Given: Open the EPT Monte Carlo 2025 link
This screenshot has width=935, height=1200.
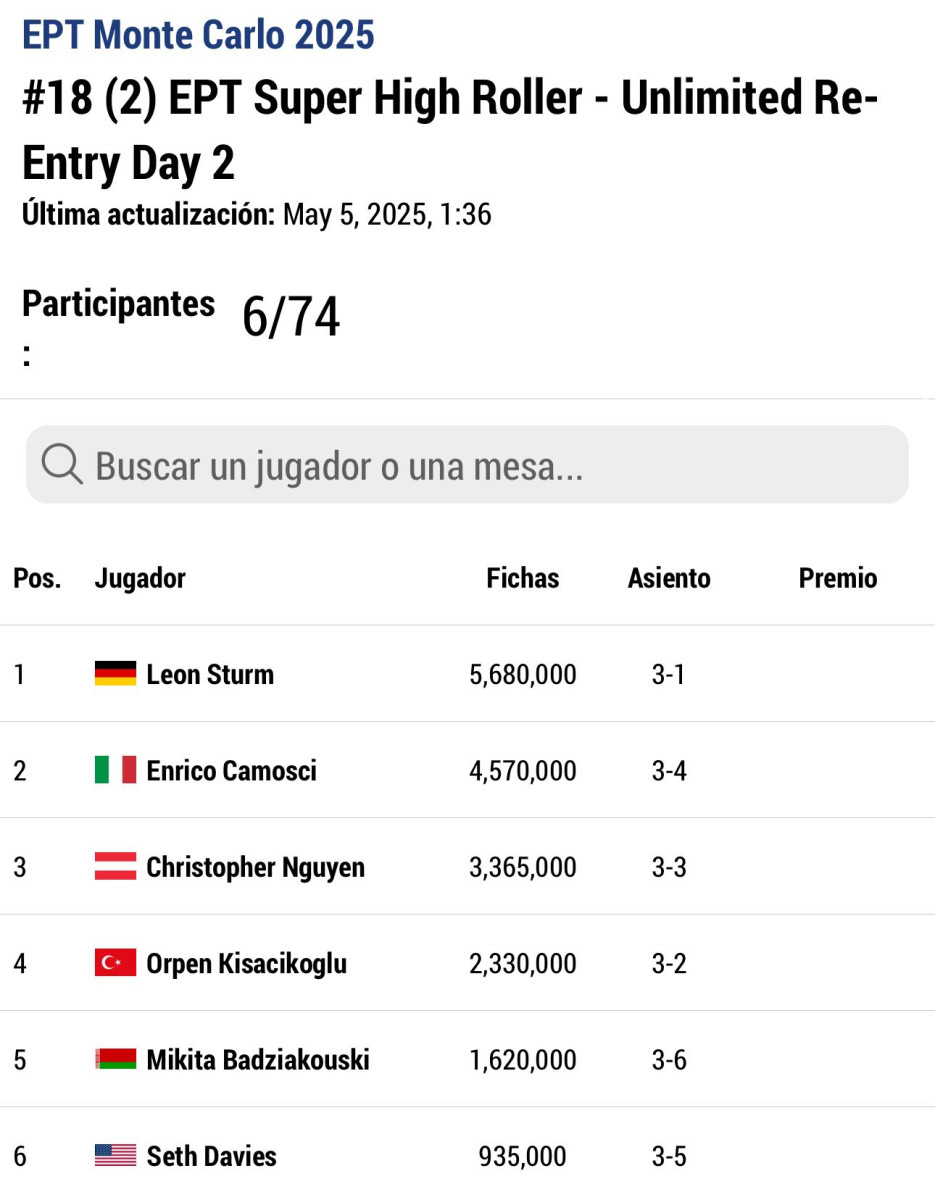Looking at the screenshot, I should (x=198, y=35).
